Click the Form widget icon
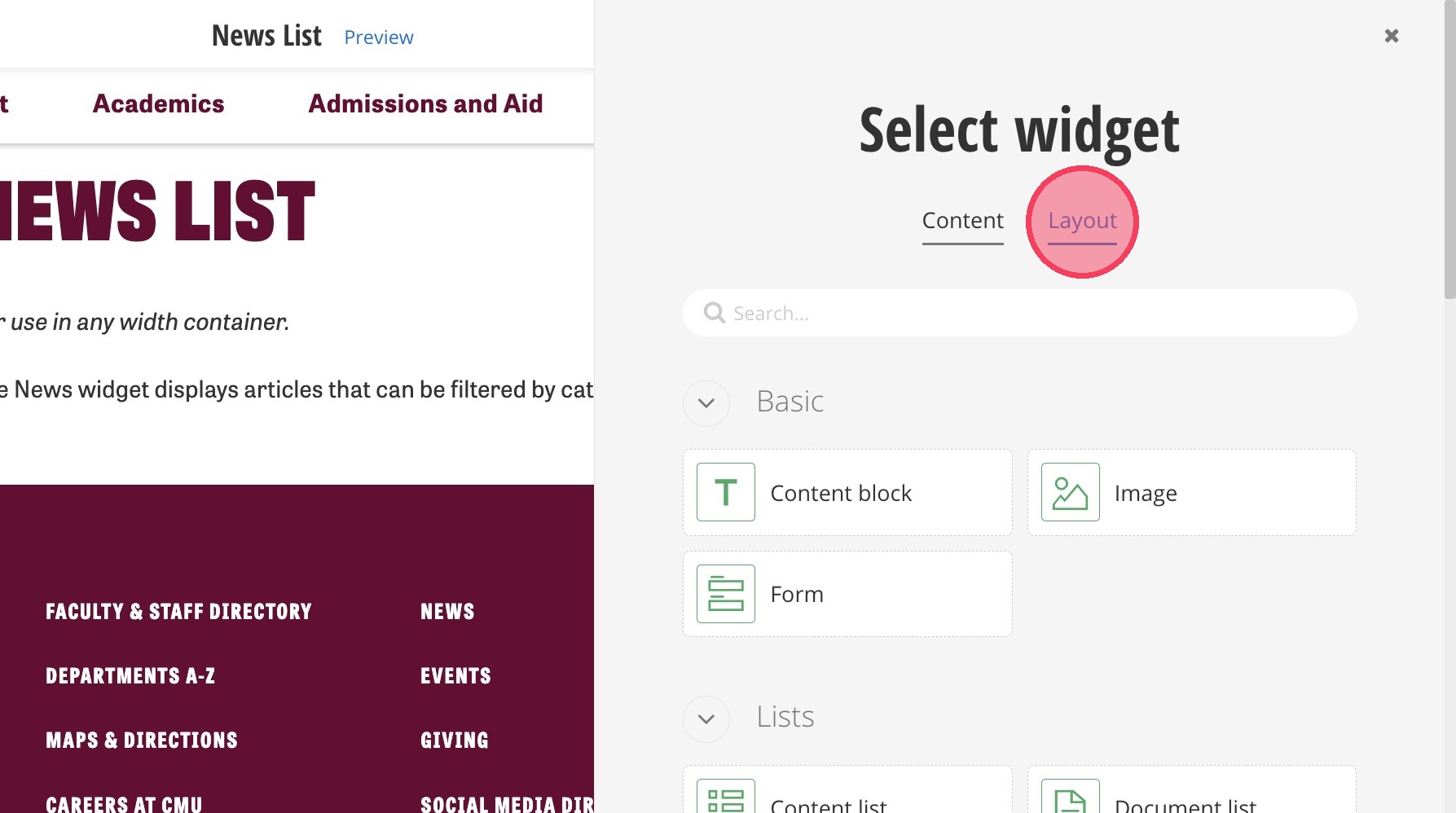 point(725,594)
